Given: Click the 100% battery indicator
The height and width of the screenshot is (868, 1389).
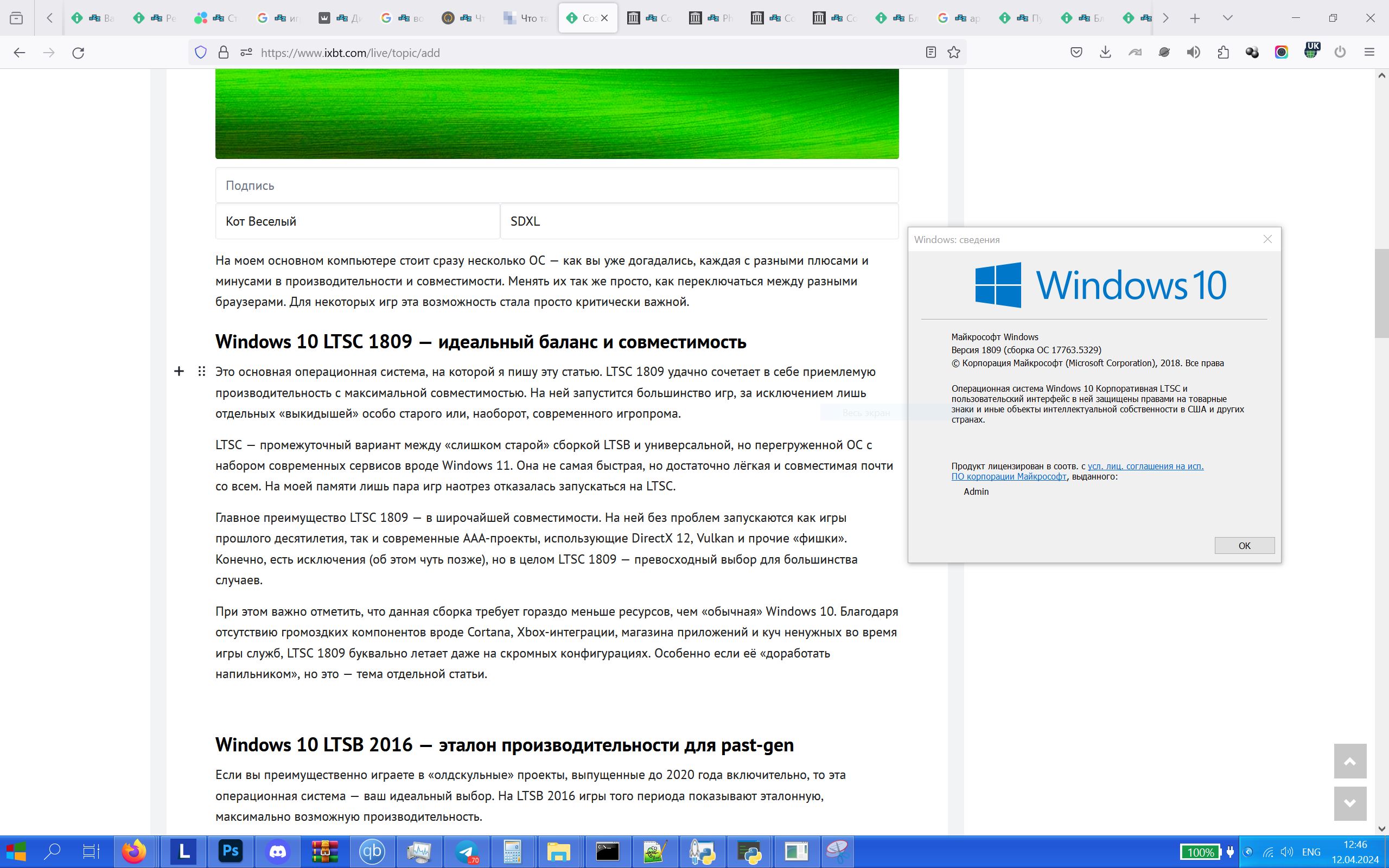Looking at the screenshot, I should pyautogui.click(x=1200, y=852).
